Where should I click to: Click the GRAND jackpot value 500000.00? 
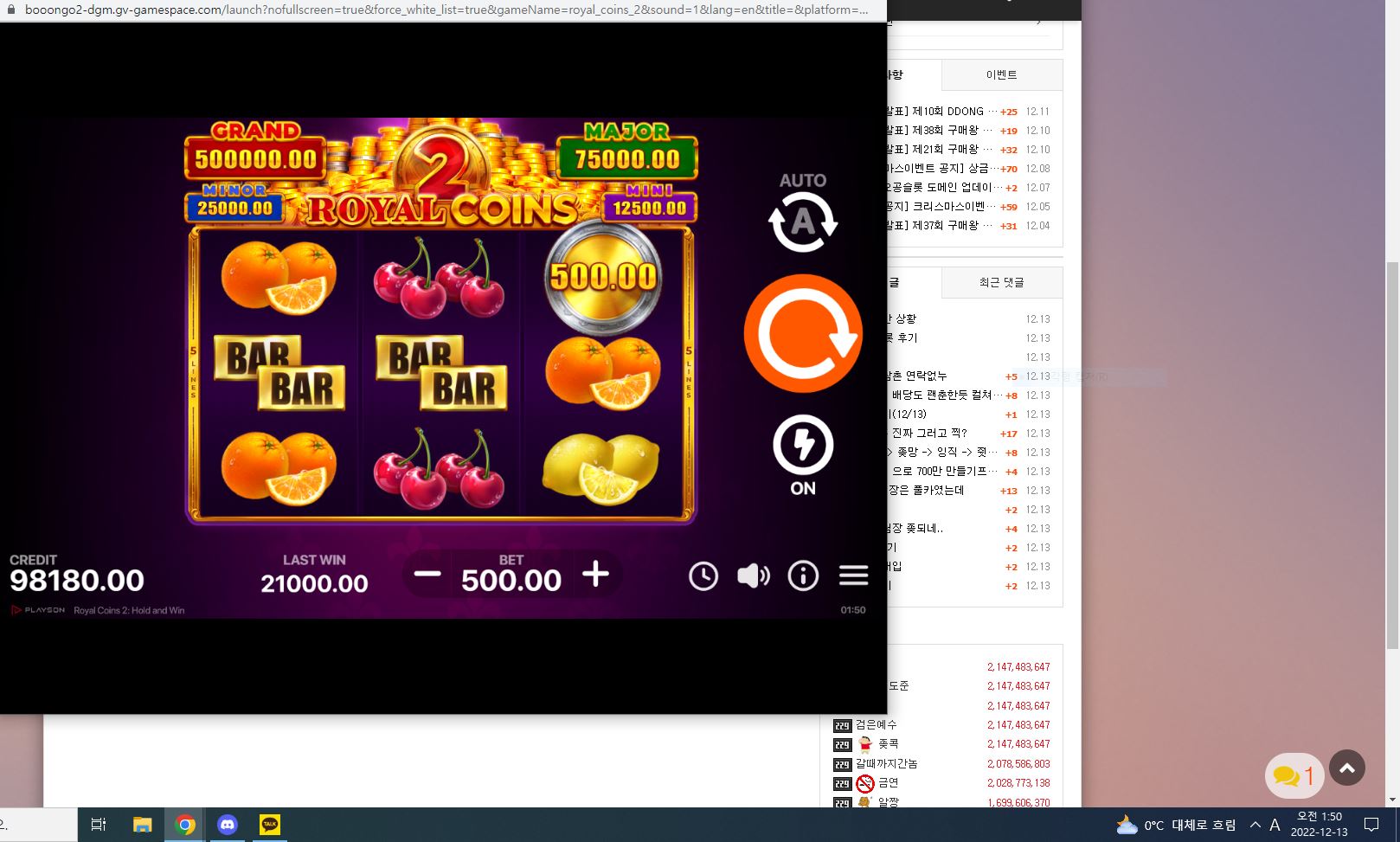point(255,159)
